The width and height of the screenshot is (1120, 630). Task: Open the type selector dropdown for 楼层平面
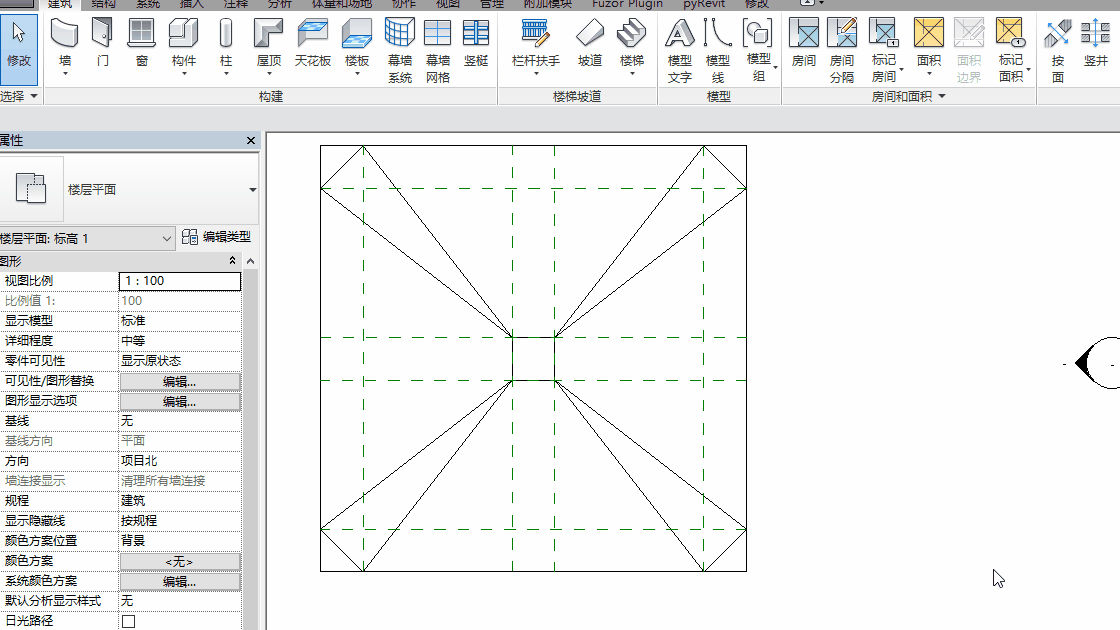pos(252,190)
